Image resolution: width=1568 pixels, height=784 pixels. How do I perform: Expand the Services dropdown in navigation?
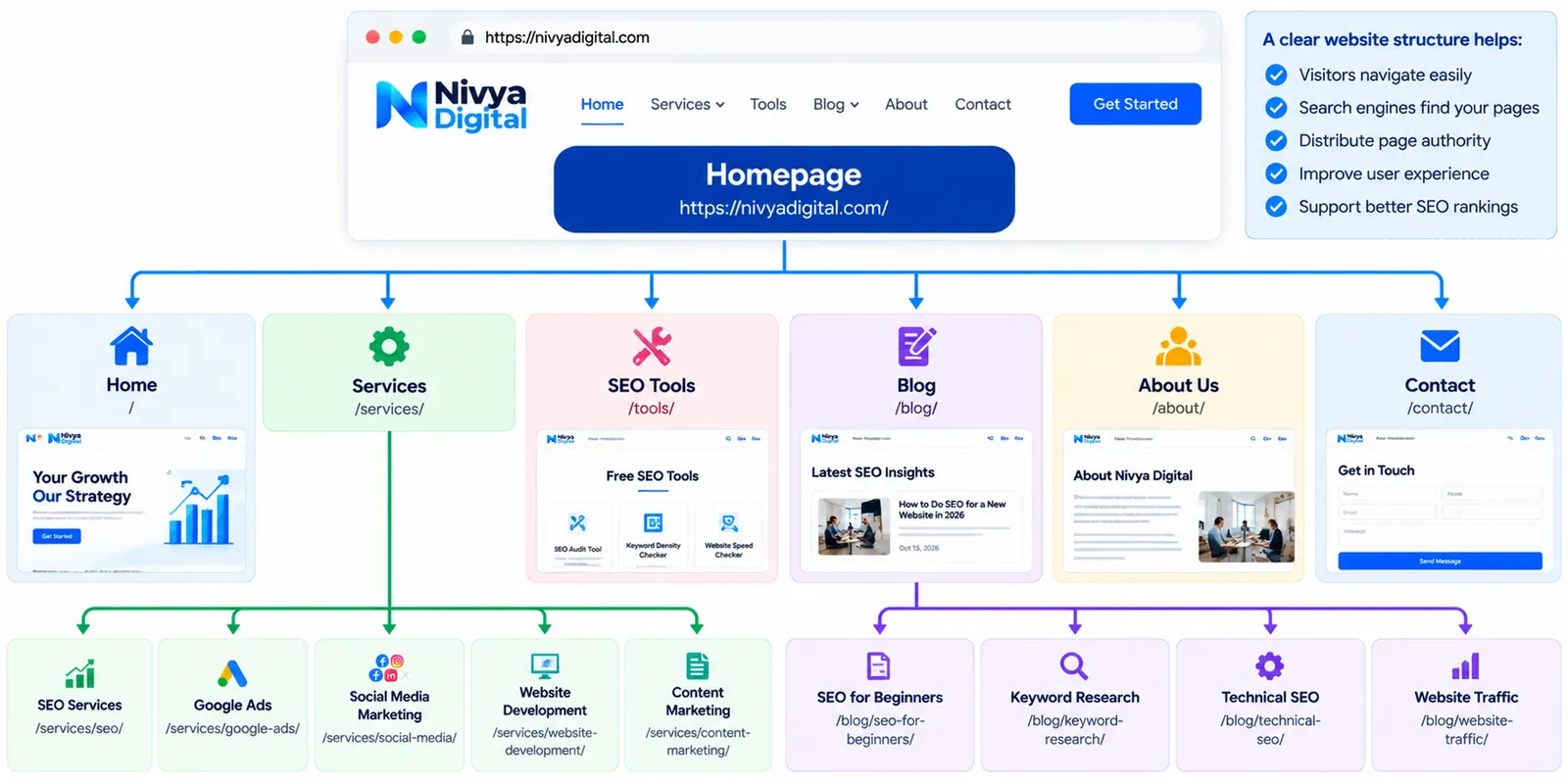pyautogui.click(x=688, y=104)
